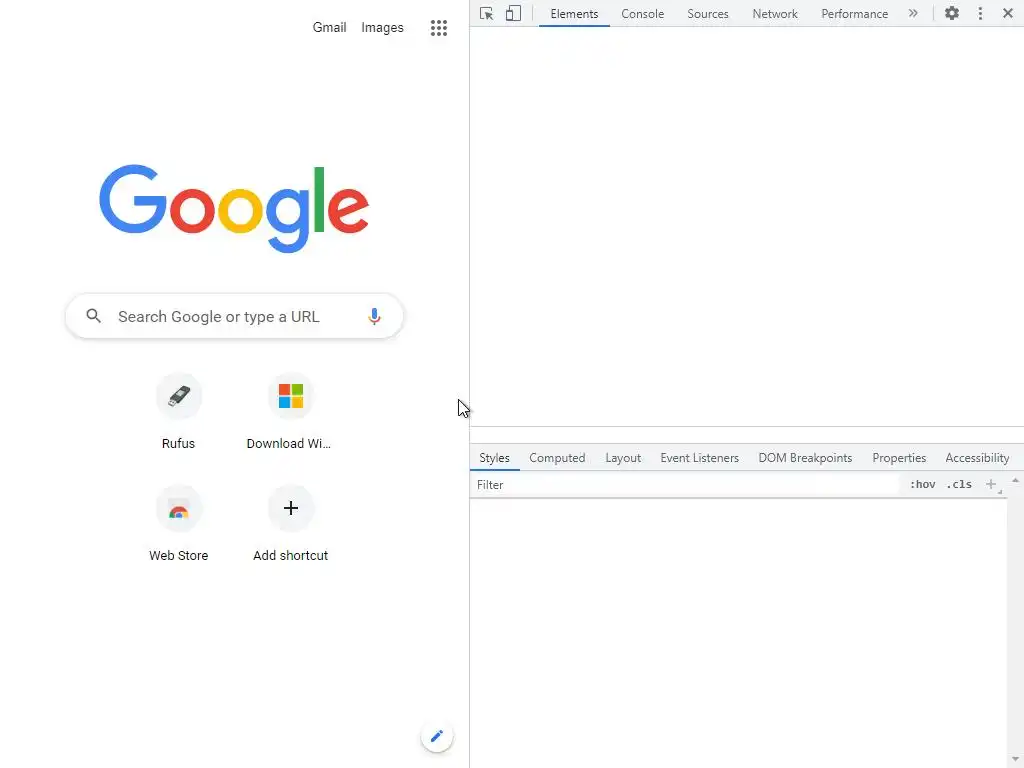Add a new style rule plus icon

[991, 485]
